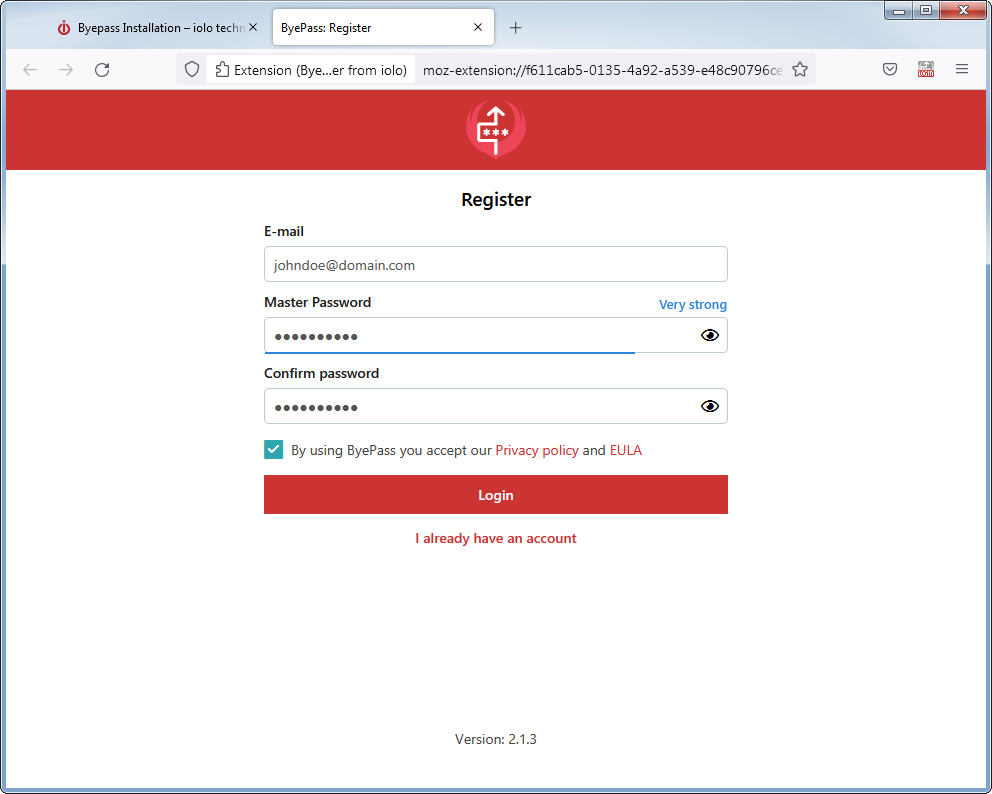Bookmark this page with the star icon
992x794 pixels.
pyautogui.click(x=800, y=70)
